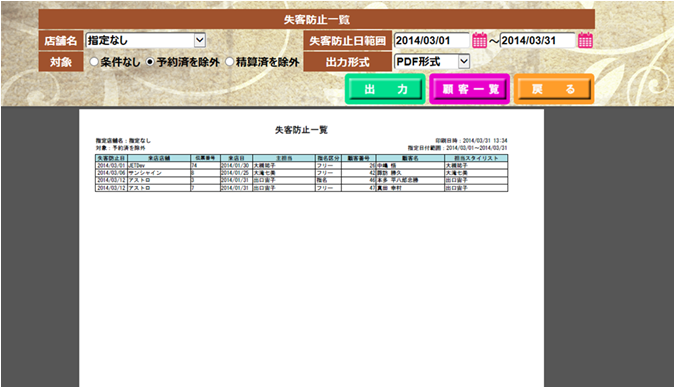Click the 対象：予約済を除外 line in report
The width and height of the screenshot is (675, 388).
click(121, 148)
